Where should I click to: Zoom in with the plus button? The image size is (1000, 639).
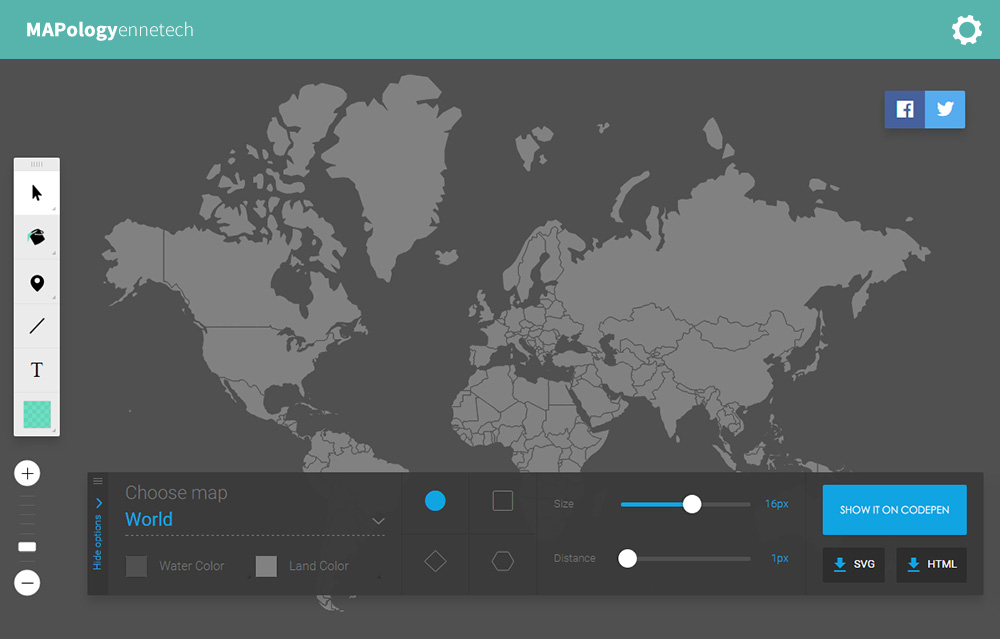tap(27, 473)
